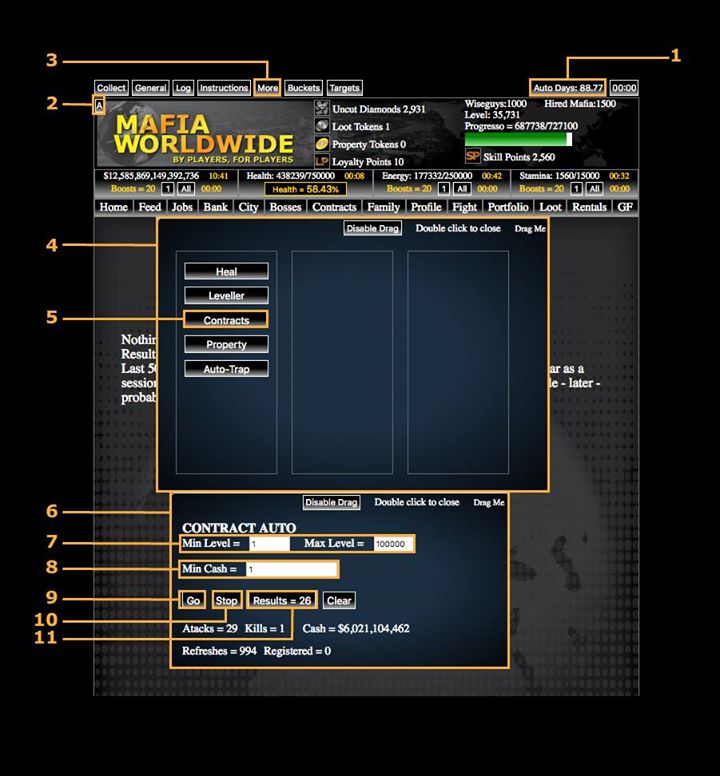
Task: Open the GF menu item
Action: (x=625, y=207)
